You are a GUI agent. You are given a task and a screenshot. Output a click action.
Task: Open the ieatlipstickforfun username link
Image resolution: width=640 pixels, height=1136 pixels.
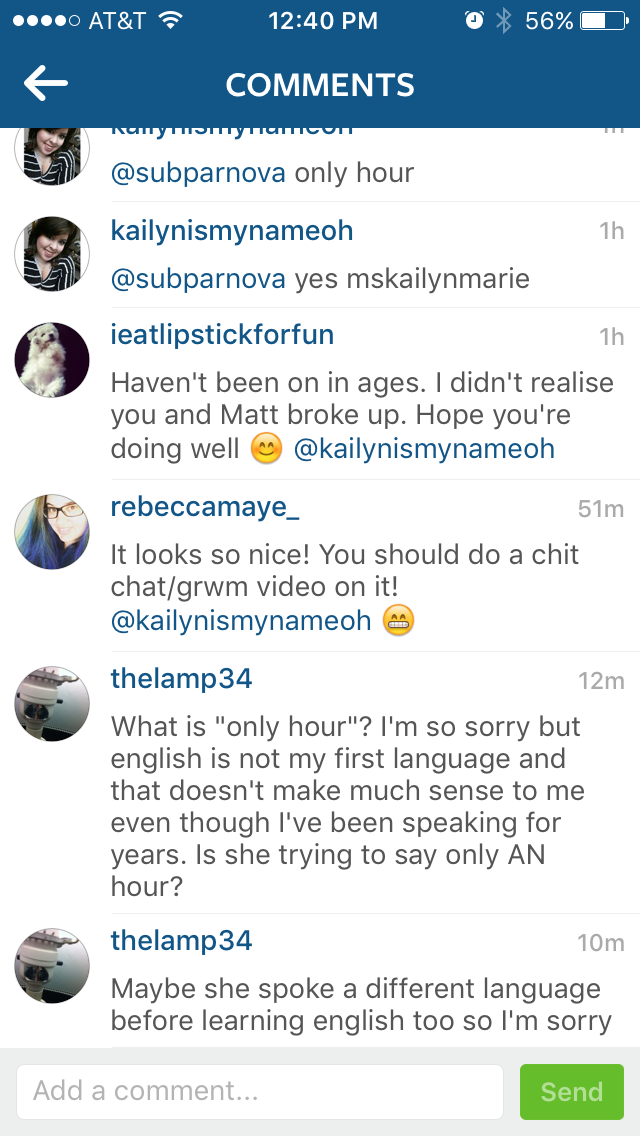223,335
